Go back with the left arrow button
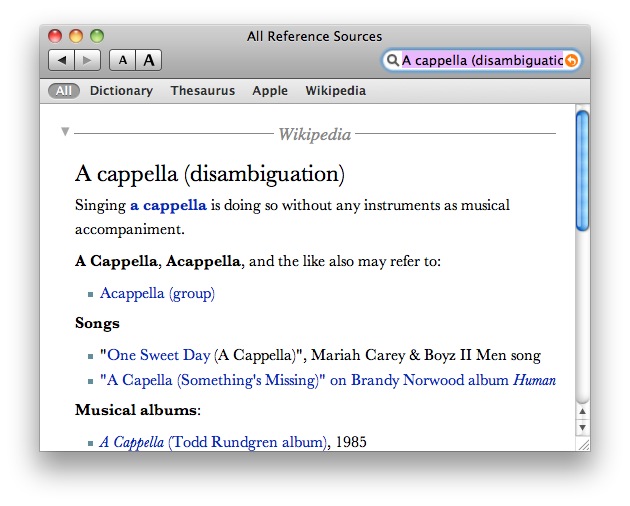The height and width of the screenshot is (506, 630). coord(61,60)
